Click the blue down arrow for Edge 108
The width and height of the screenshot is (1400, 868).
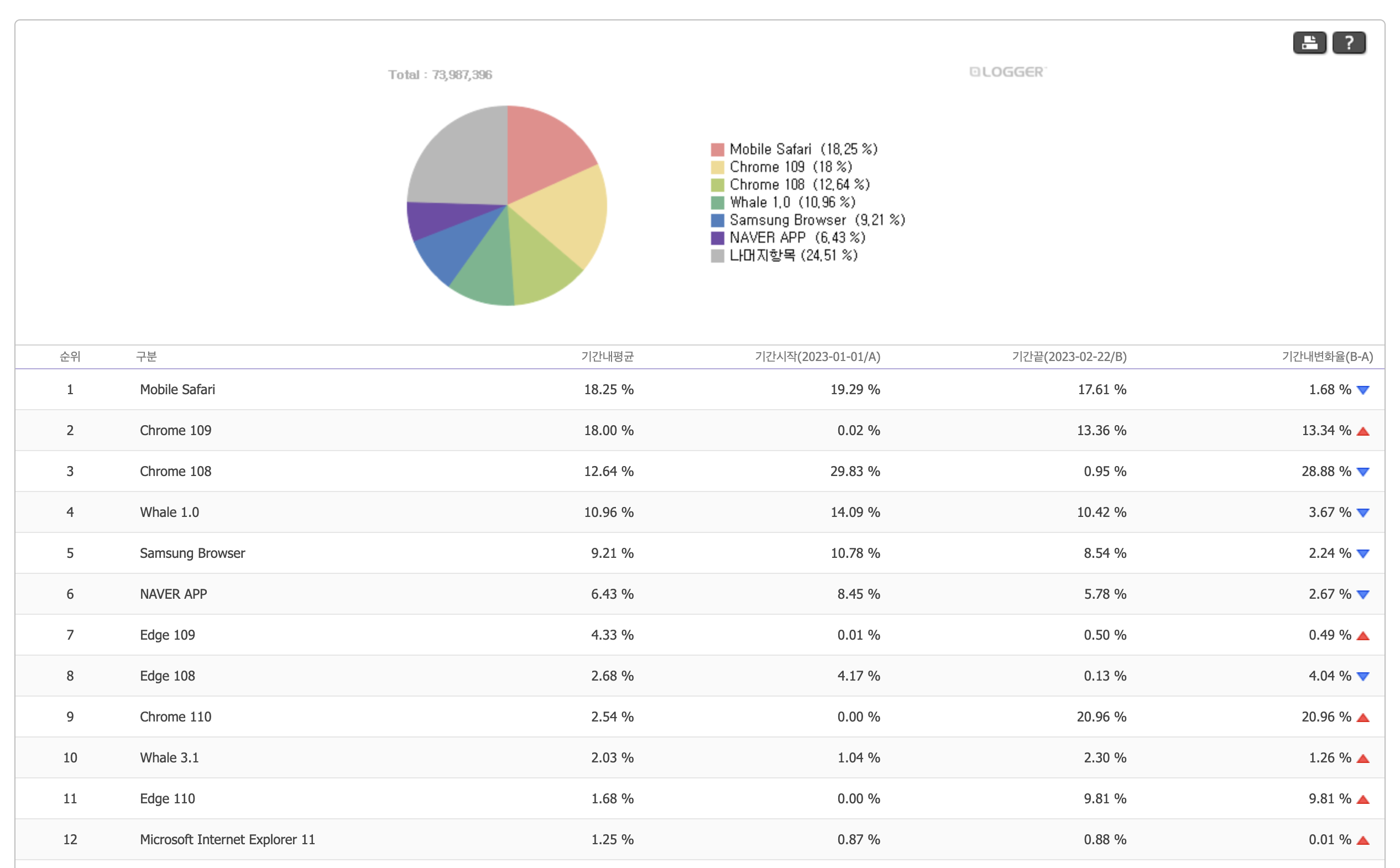point(1363,676)
